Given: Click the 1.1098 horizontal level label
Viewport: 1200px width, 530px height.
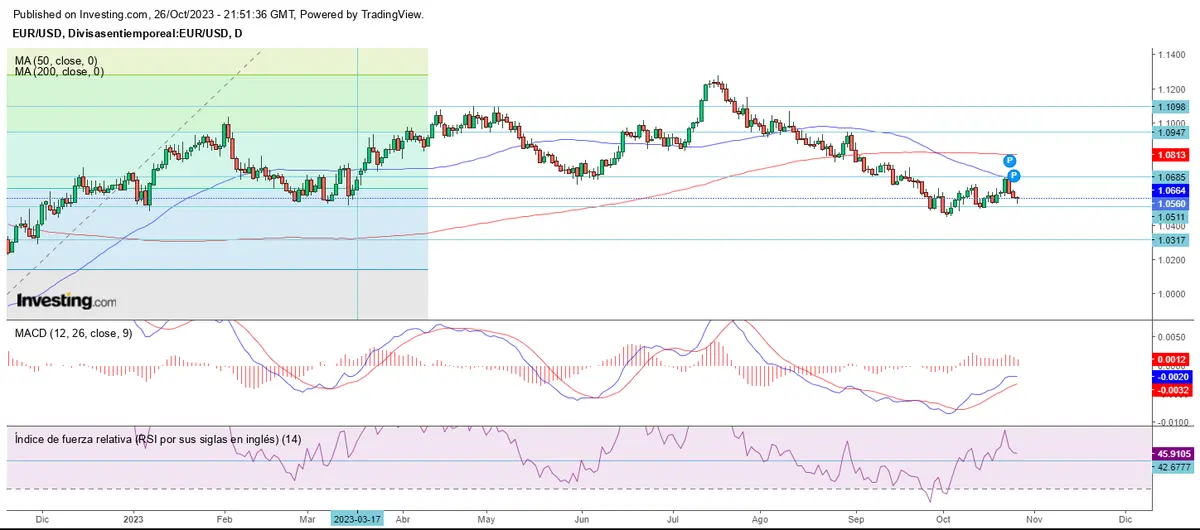Looking at the screenshot, I should point(1171,106).
